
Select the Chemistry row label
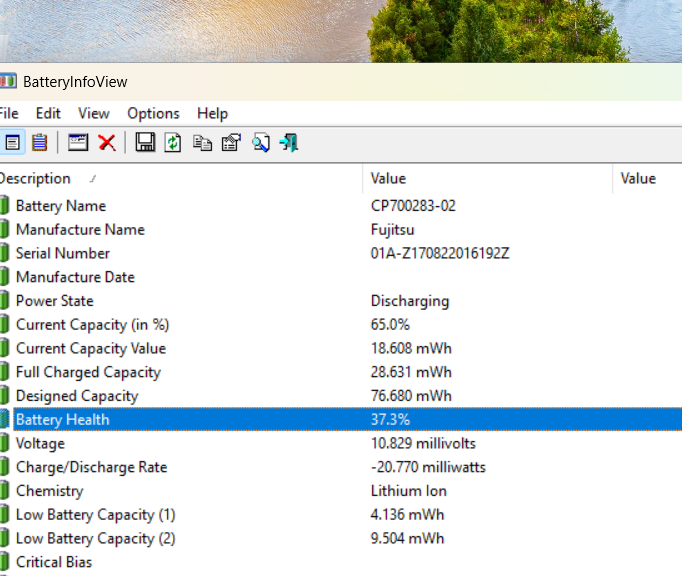pos(50,491)
